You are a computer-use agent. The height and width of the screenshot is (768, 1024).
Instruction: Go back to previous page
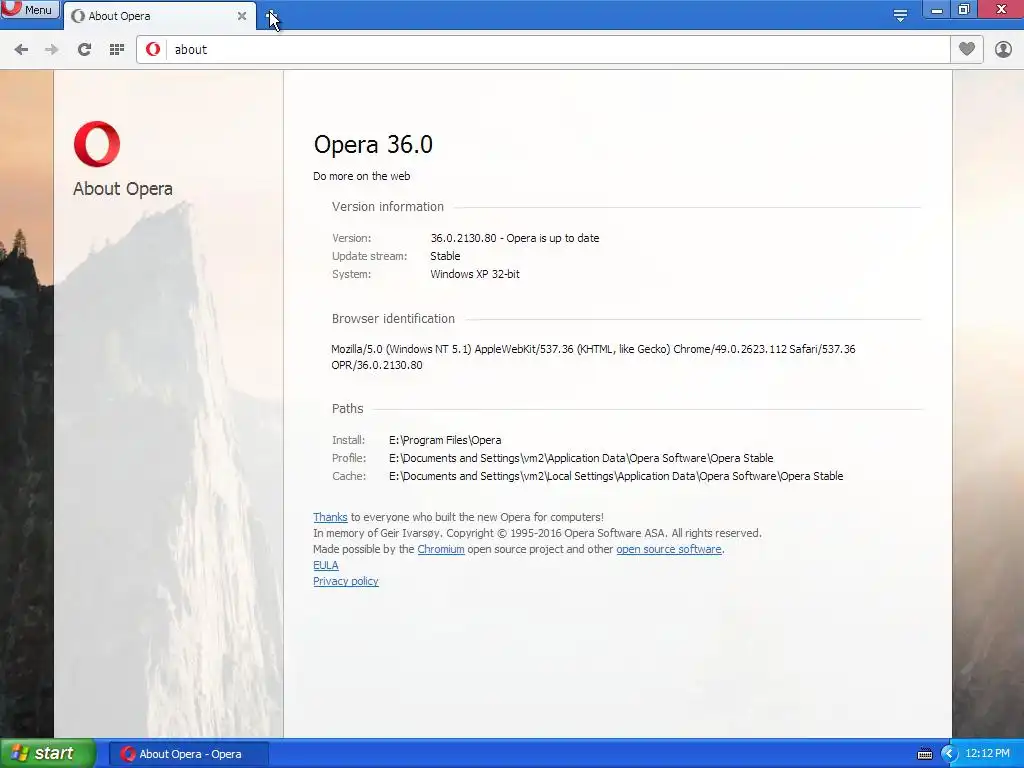click(x=22, y=50)
